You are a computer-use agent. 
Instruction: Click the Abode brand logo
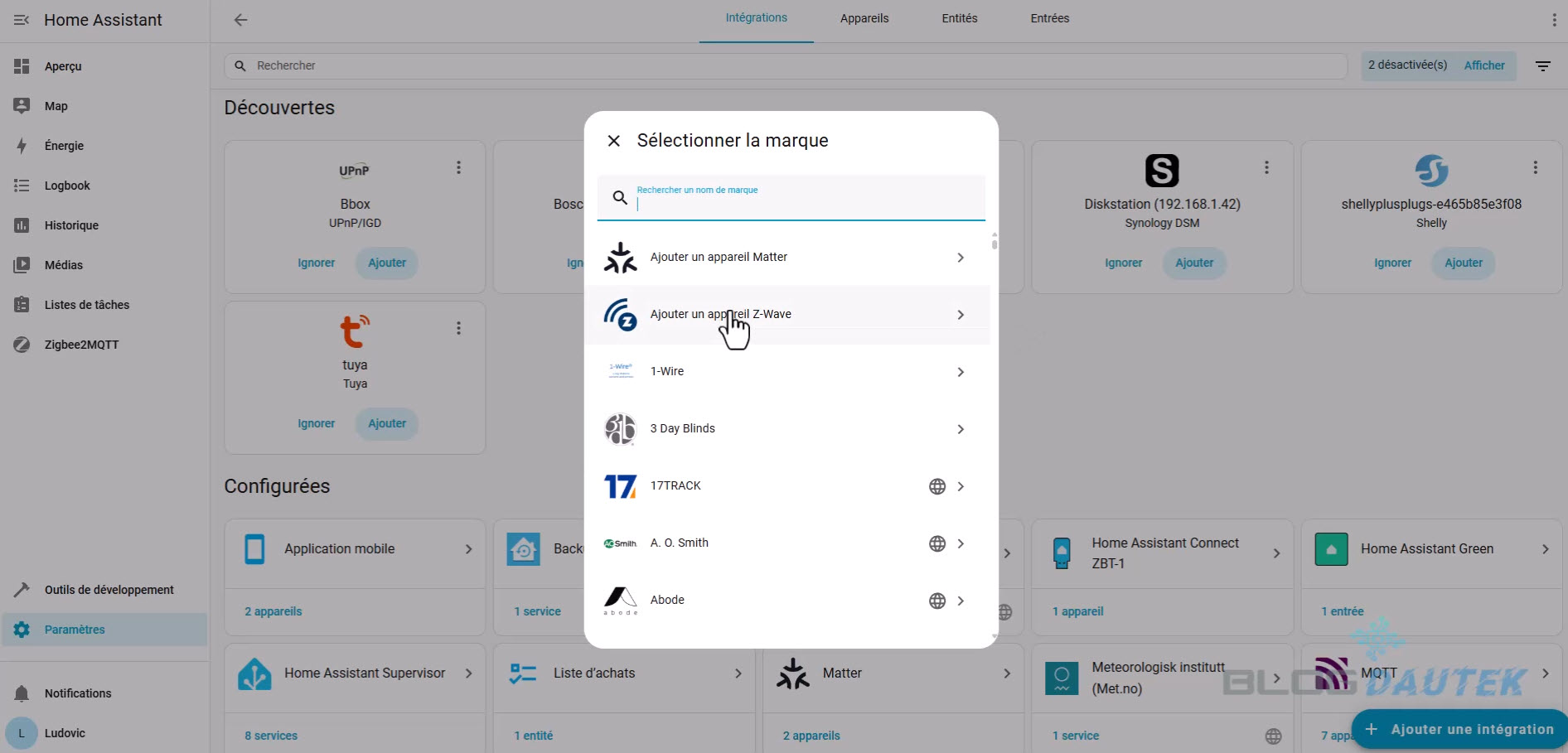tap(620, 600)
